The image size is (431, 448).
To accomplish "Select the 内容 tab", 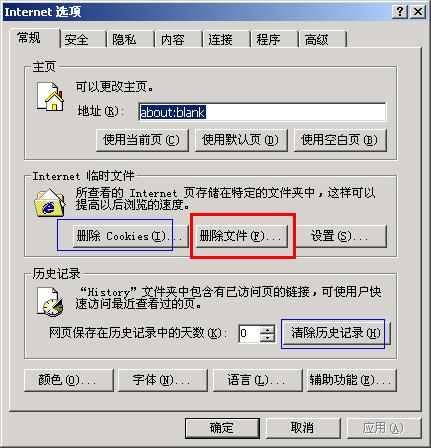I will 172,40.
